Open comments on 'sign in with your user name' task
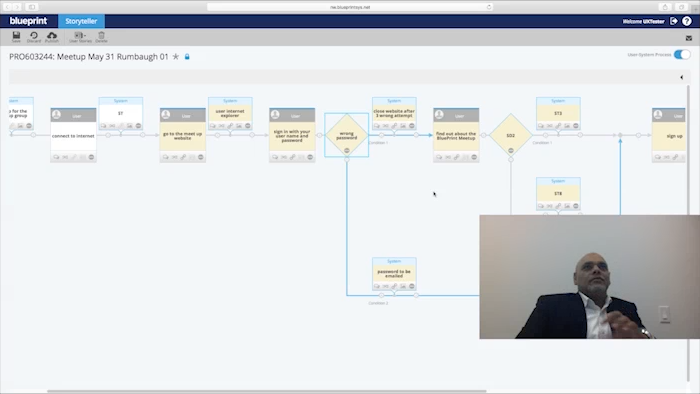This screenshot has width=700, height=394. 275,157
